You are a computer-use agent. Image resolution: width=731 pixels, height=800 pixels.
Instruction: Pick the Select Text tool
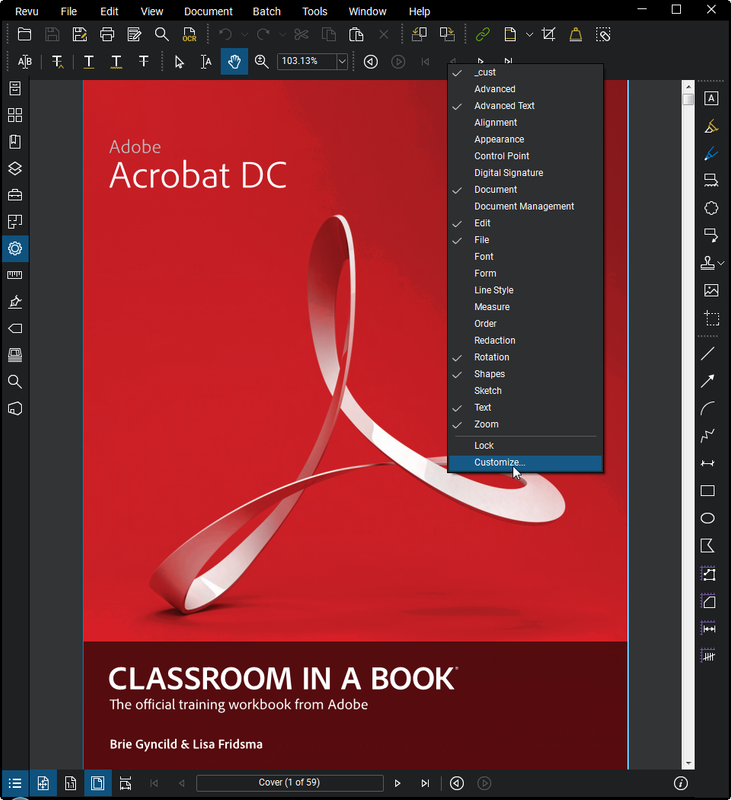coord(206,62)
